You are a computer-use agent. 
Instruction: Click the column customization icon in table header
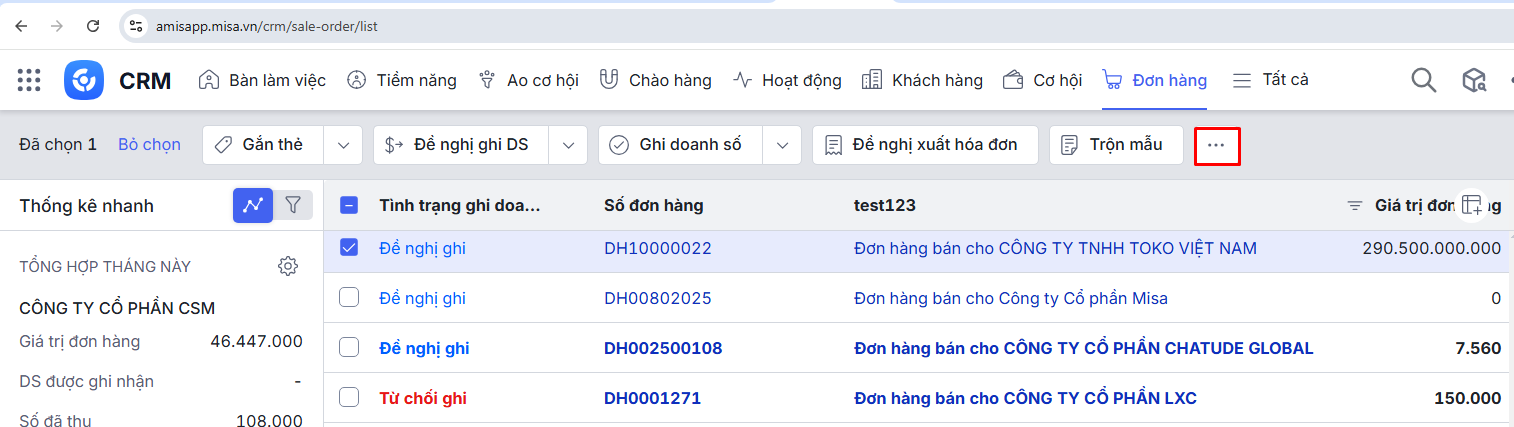[x=1472, y=205]
